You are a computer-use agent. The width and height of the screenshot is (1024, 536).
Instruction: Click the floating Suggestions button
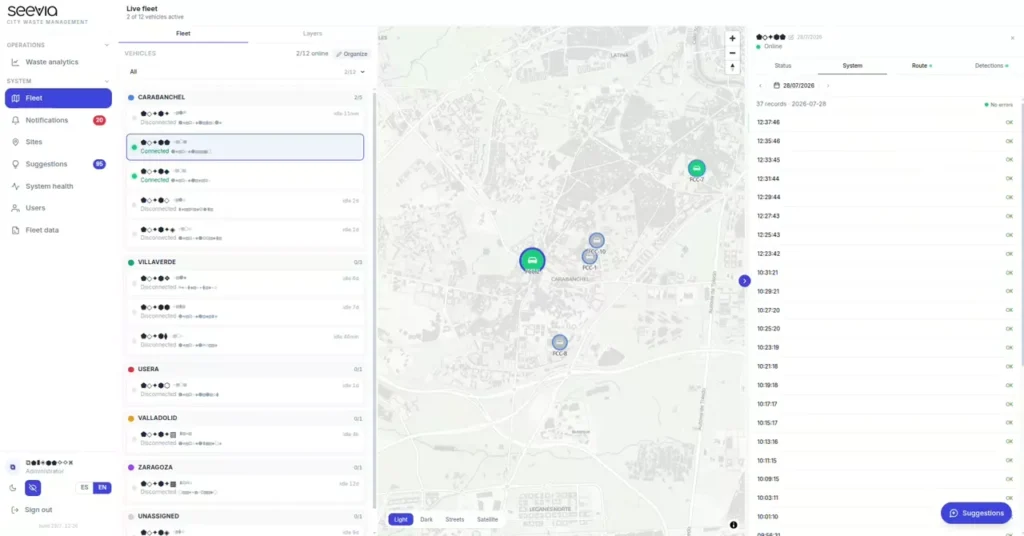pyautogui.click(x=976, y=513)
